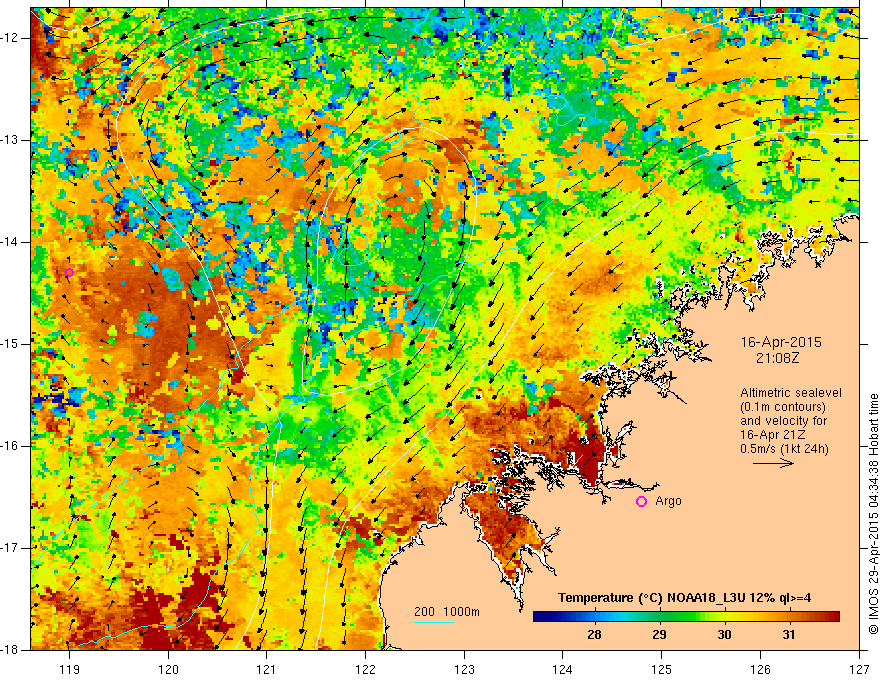Click latitude axis label -15
Screen dimensions: 880x680
(10, 344)
